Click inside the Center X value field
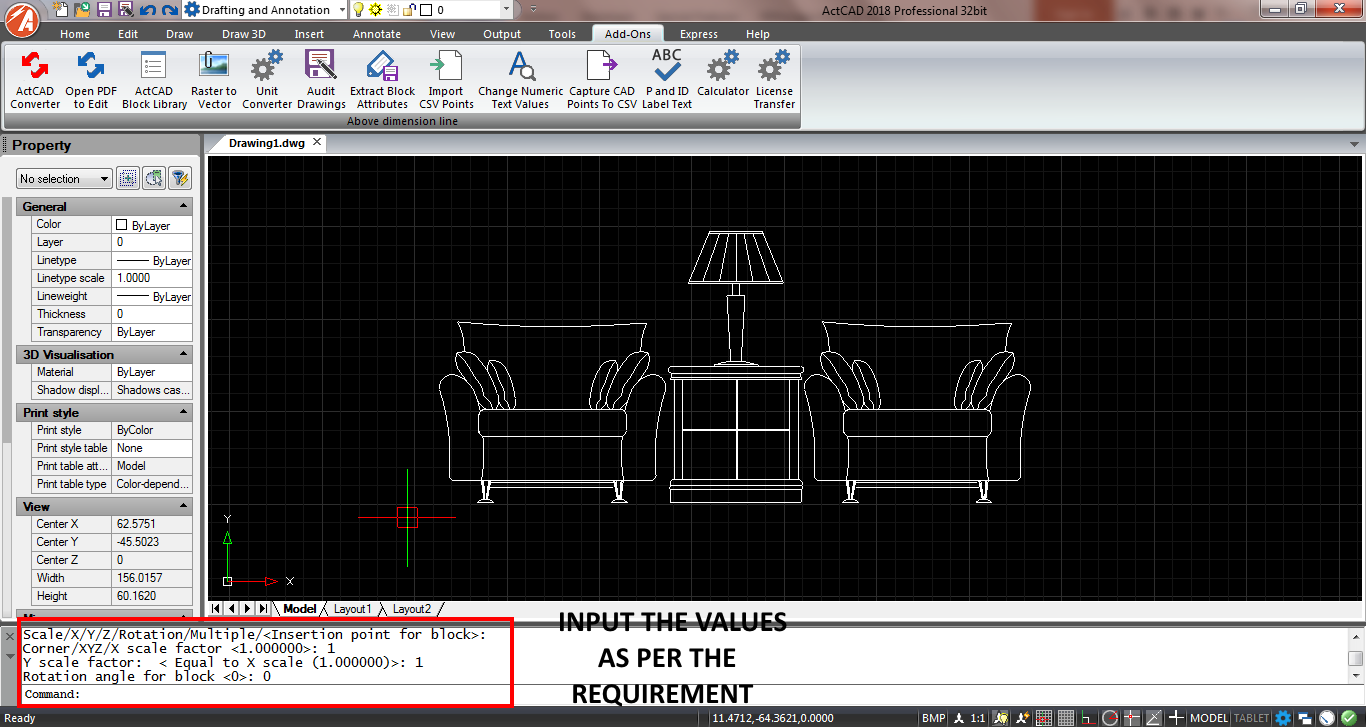The image size is (1366, 727). click(152, 523)
